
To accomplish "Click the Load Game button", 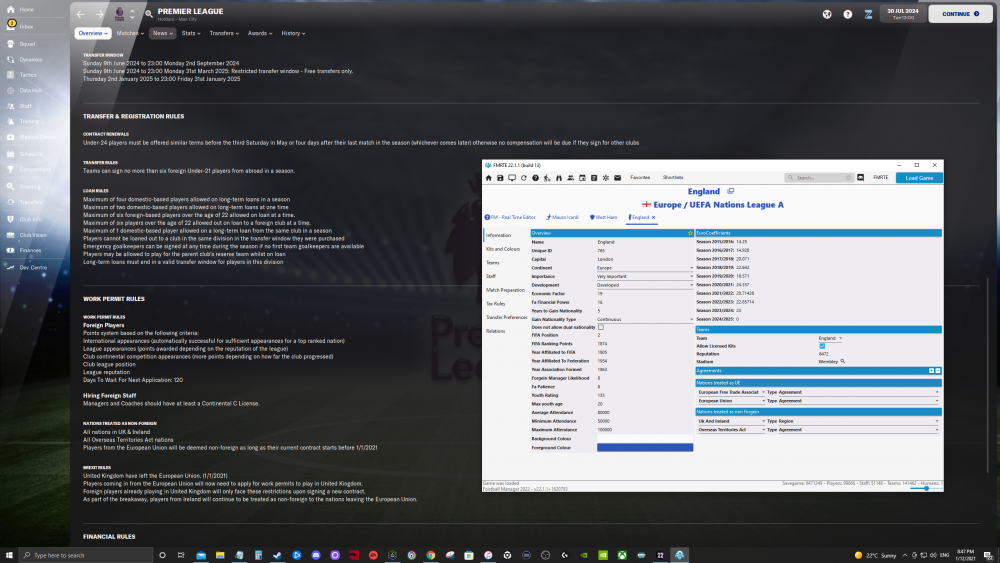I will pos(919,178).
